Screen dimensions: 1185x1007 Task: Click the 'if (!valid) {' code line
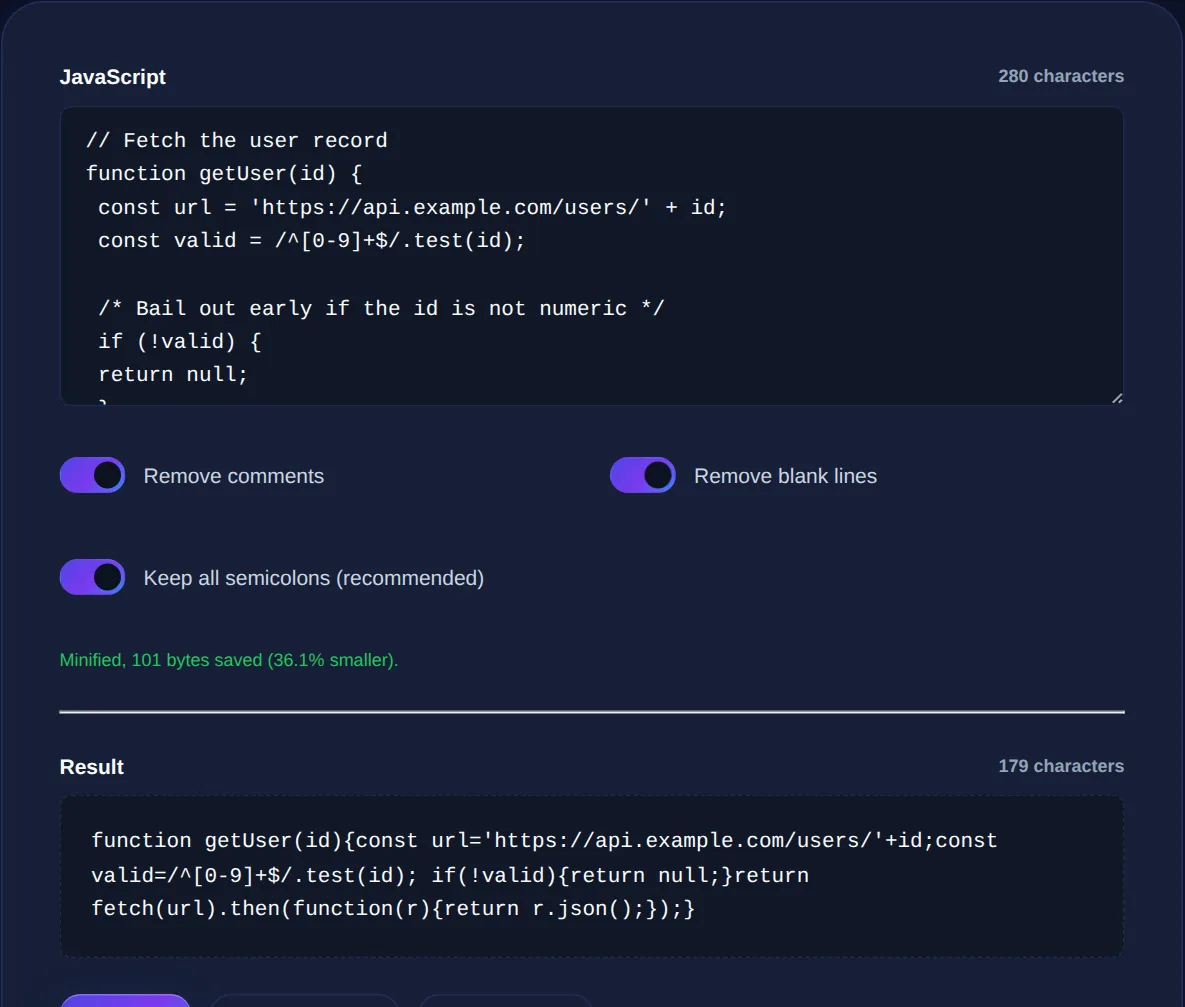tap(180, 342)
